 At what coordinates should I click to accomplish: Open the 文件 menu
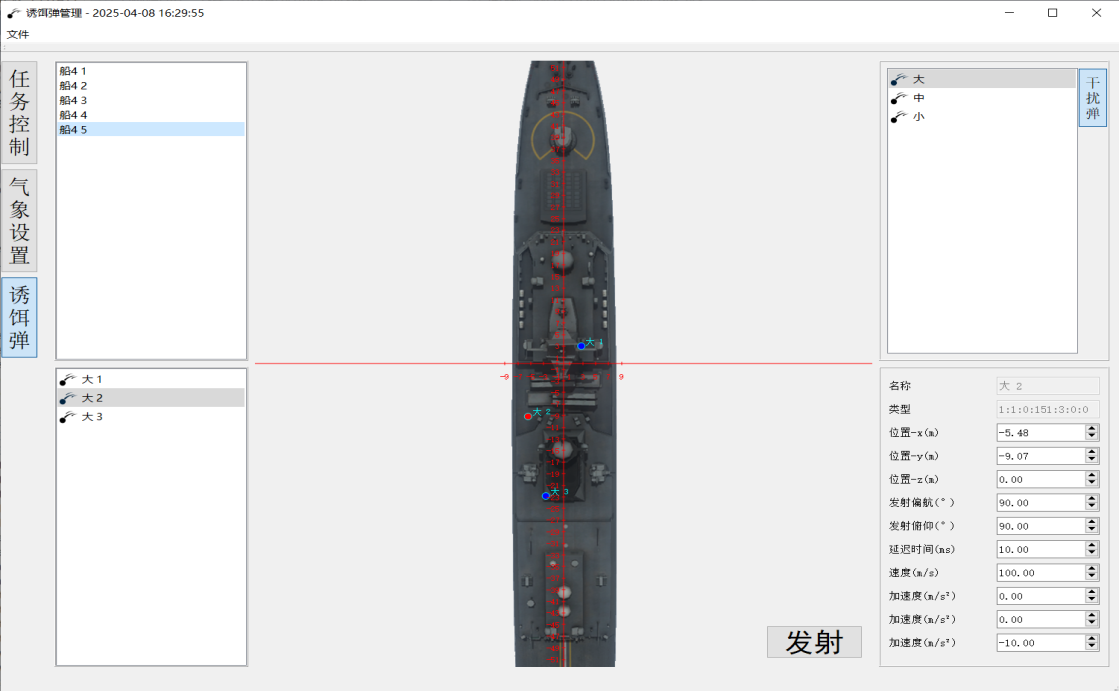(x=18, y=34)
